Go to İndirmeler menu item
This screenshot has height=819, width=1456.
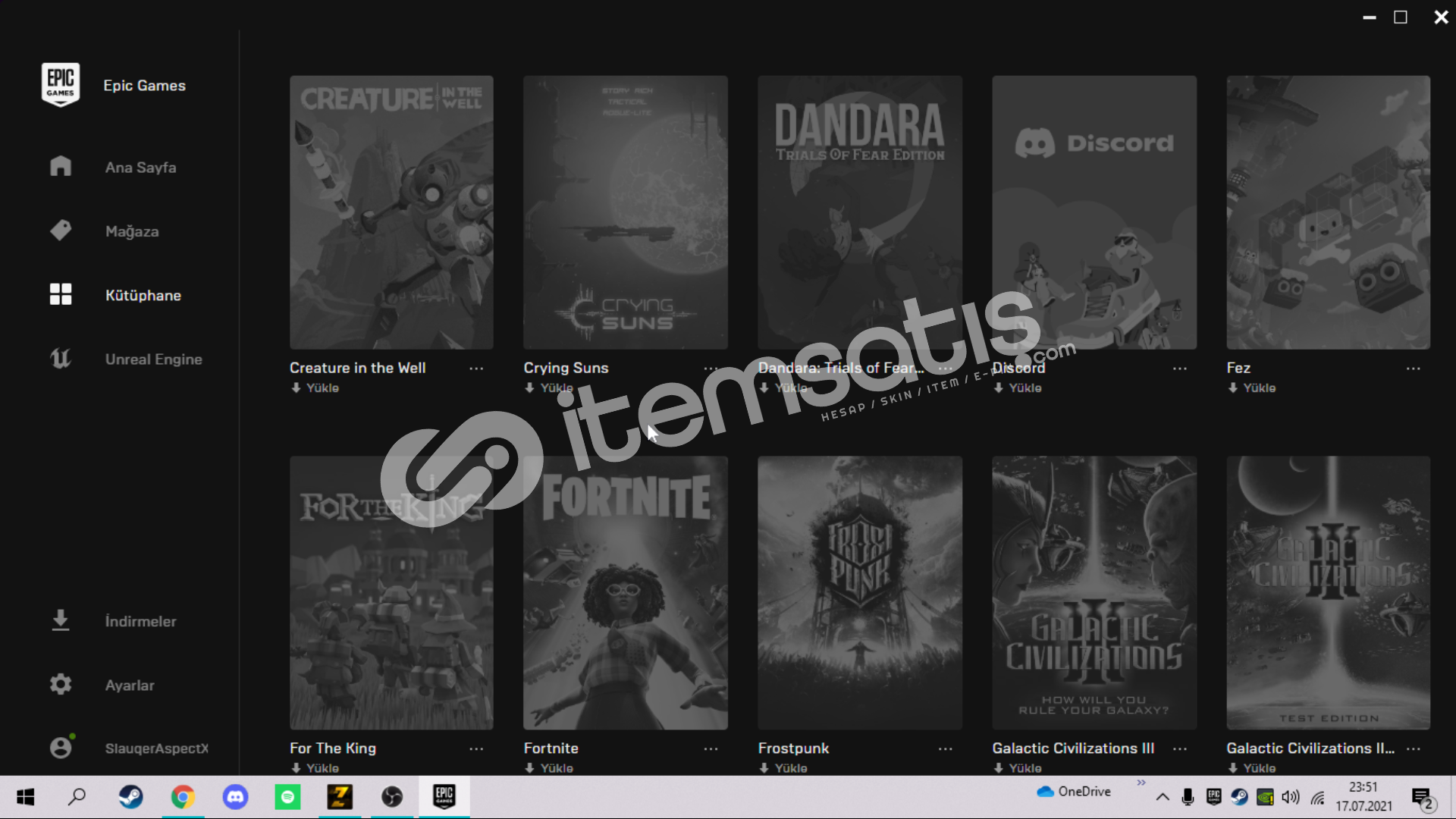click(140, 621)
